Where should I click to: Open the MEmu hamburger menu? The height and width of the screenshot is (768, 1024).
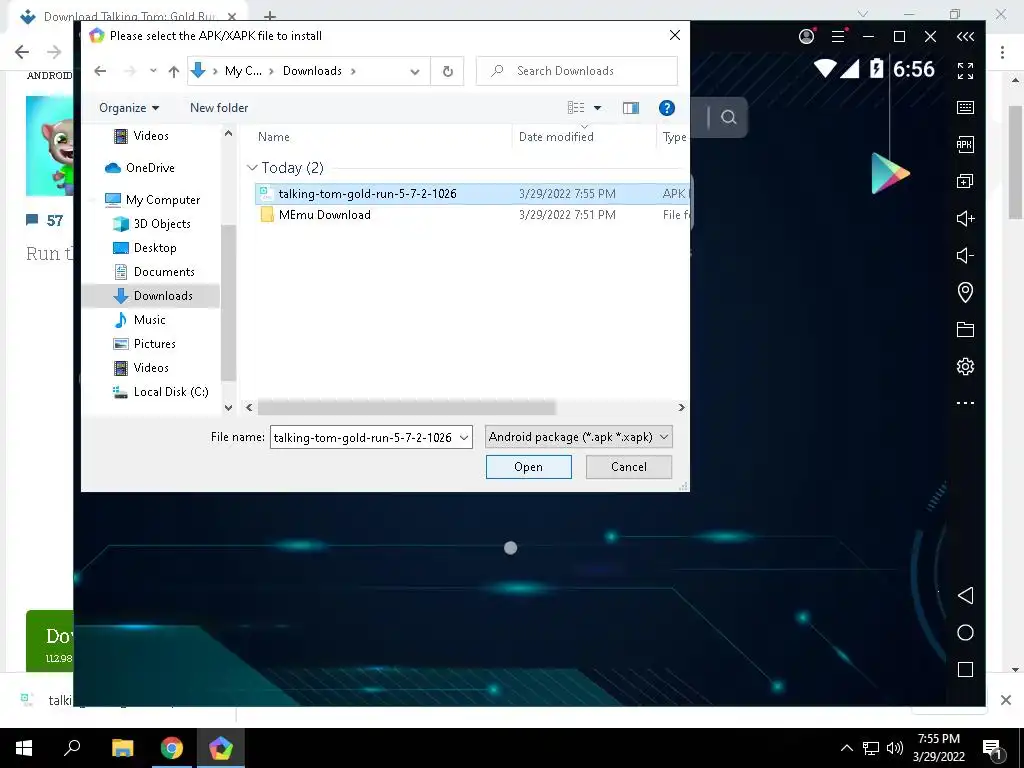point(839,37)
